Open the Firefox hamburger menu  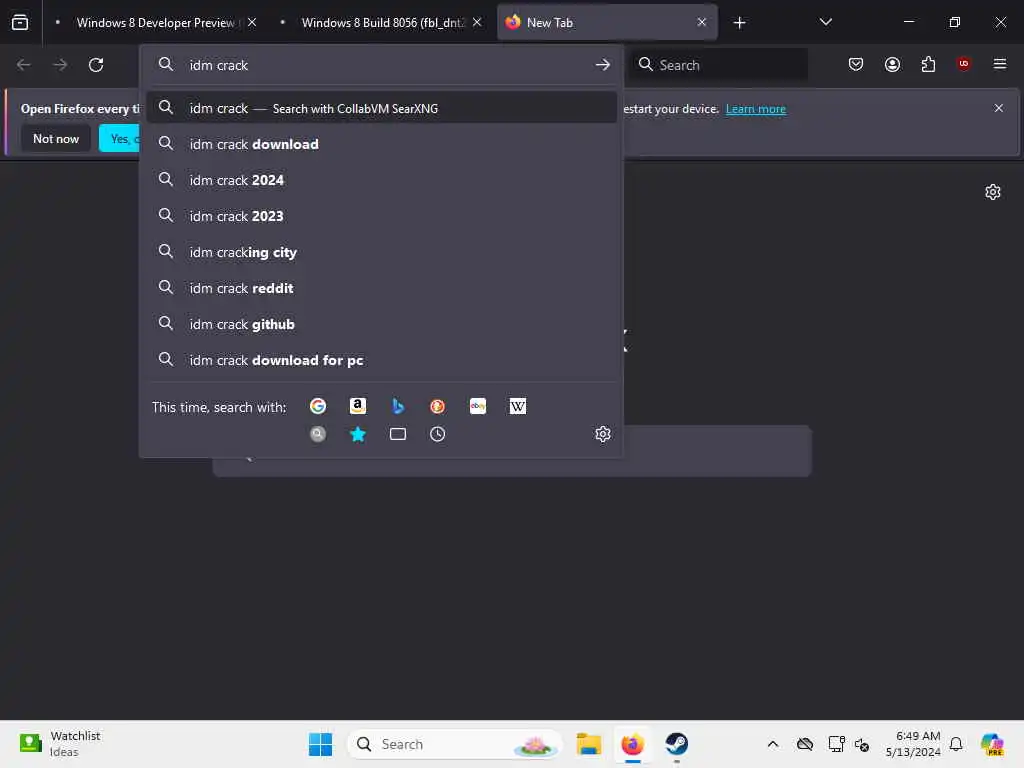click(999, 64)
